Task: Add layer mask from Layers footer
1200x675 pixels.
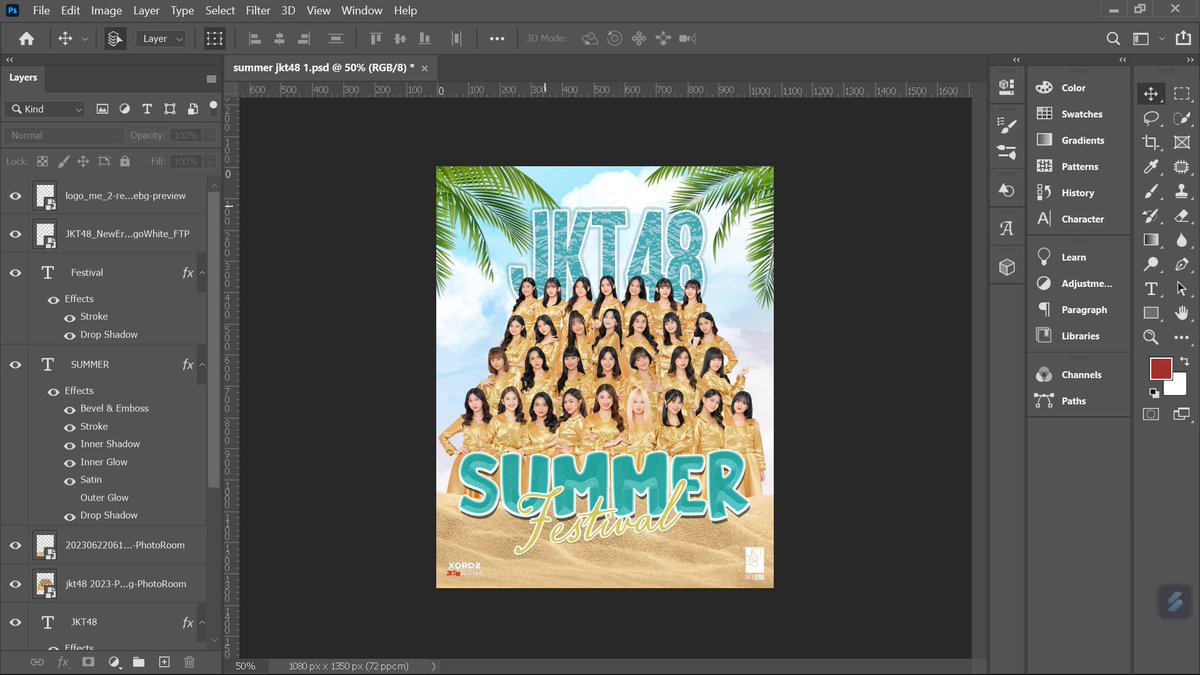Action: [88, 662]
